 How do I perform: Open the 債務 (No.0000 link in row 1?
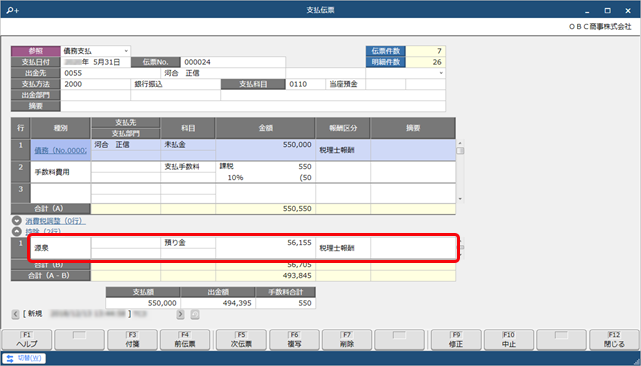(x=61, y=150)
